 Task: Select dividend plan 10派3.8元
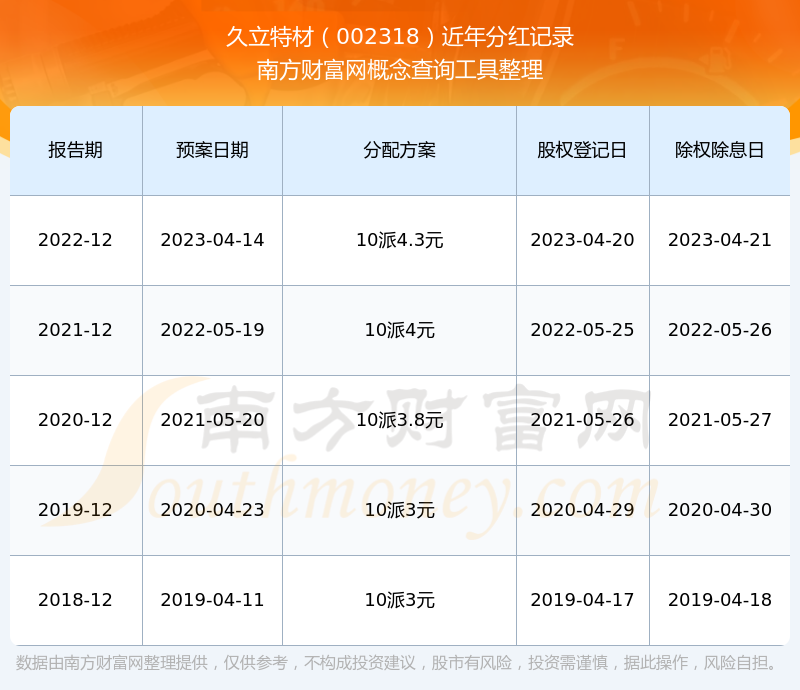(x=399, y=420)
